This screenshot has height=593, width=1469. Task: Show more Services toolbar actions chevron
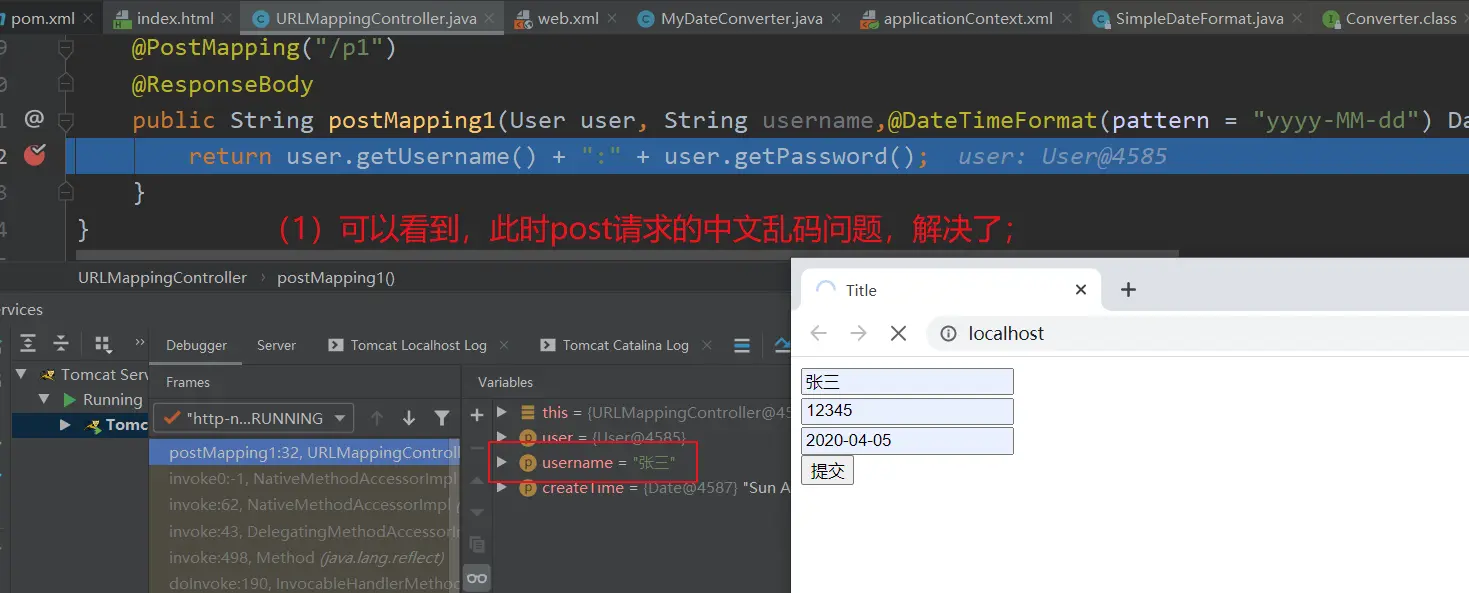[139, 343]
